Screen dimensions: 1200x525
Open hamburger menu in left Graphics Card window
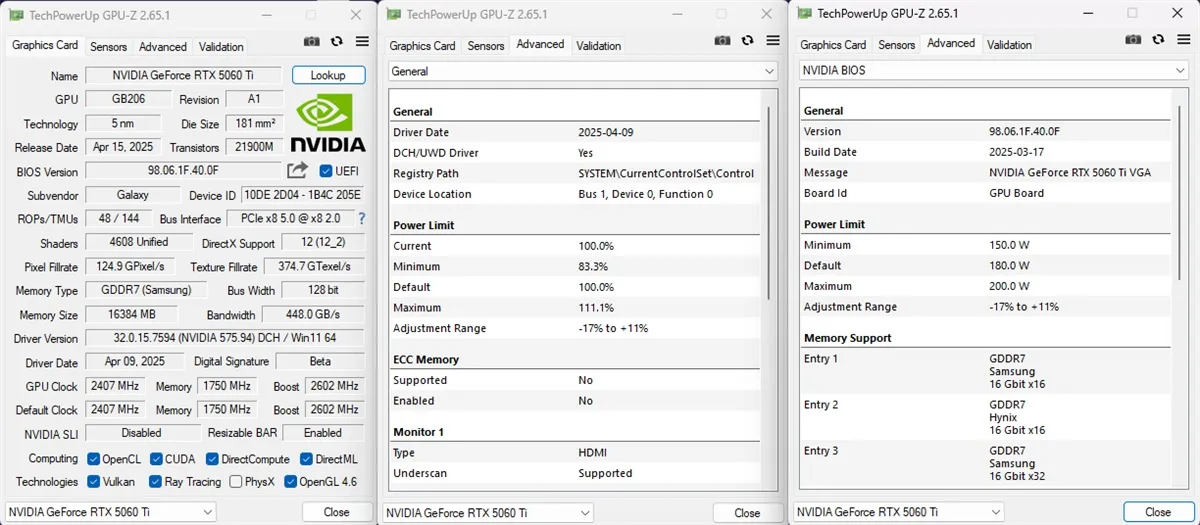[x=362, y=42]
